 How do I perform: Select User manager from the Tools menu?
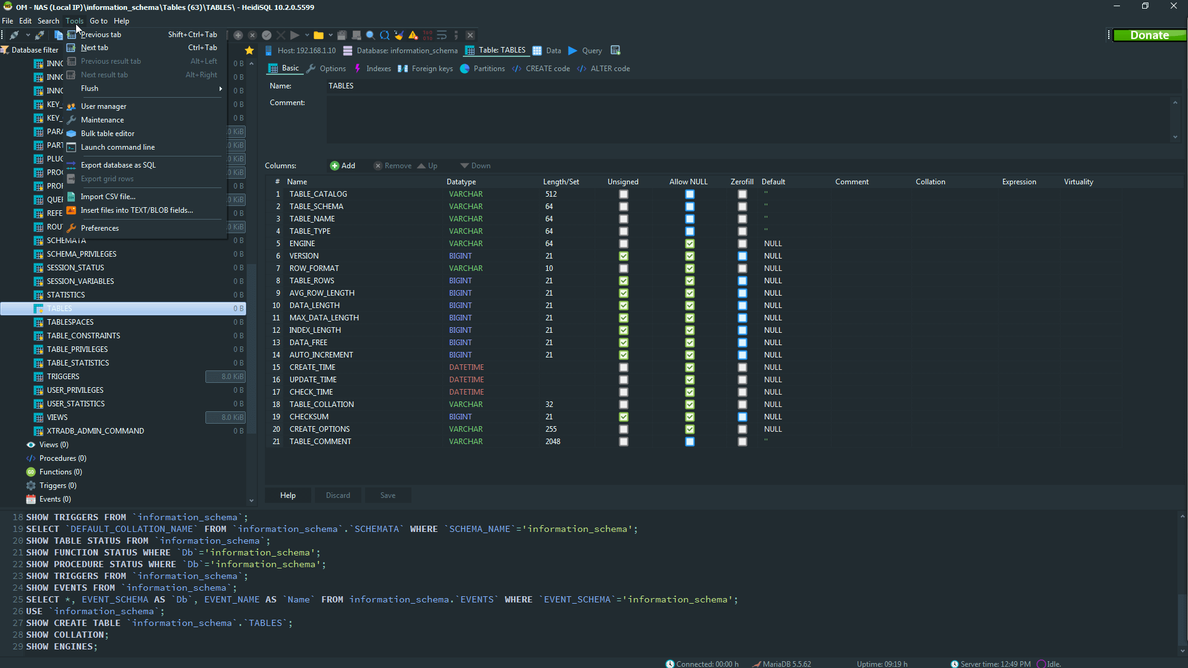pyautogui.click(x=105, y=105)
